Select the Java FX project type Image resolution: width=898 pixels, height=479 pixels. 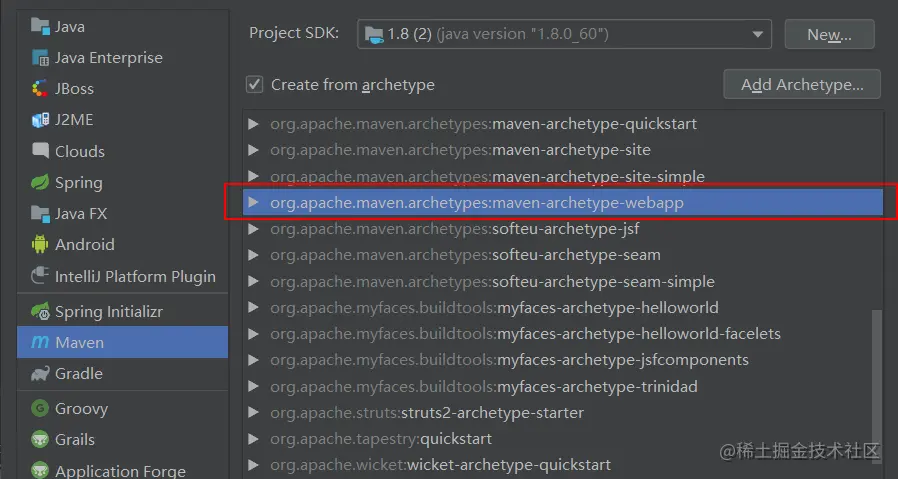[x=123, y=213]
